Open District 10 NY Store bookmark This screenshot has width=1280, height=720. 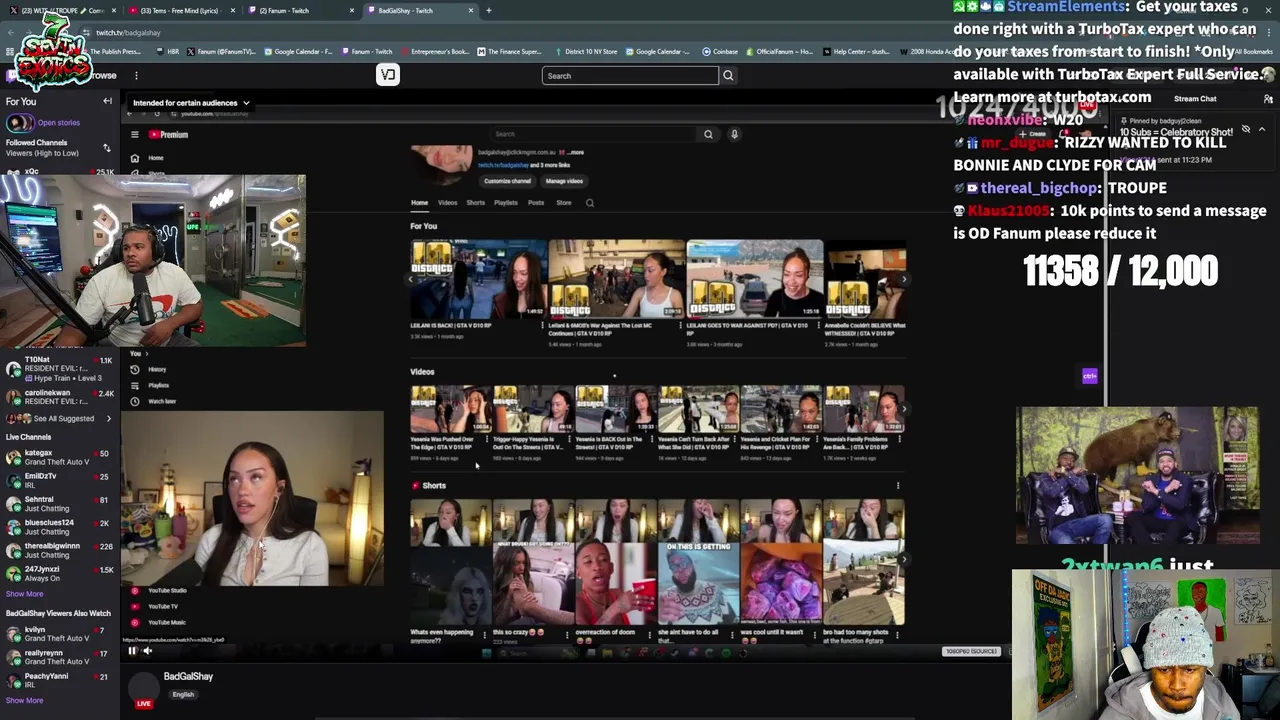point(586,51)
